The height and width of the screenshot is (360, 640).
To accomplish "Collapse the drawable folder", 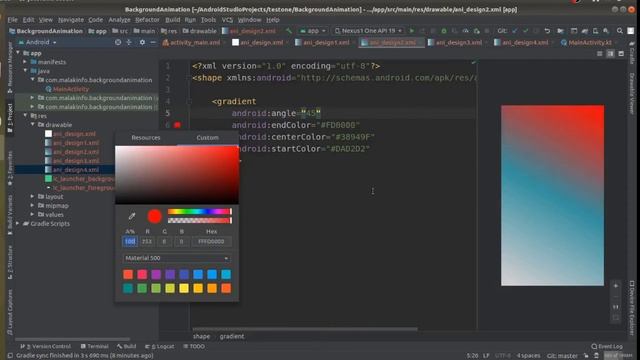I will click(33, 125).
